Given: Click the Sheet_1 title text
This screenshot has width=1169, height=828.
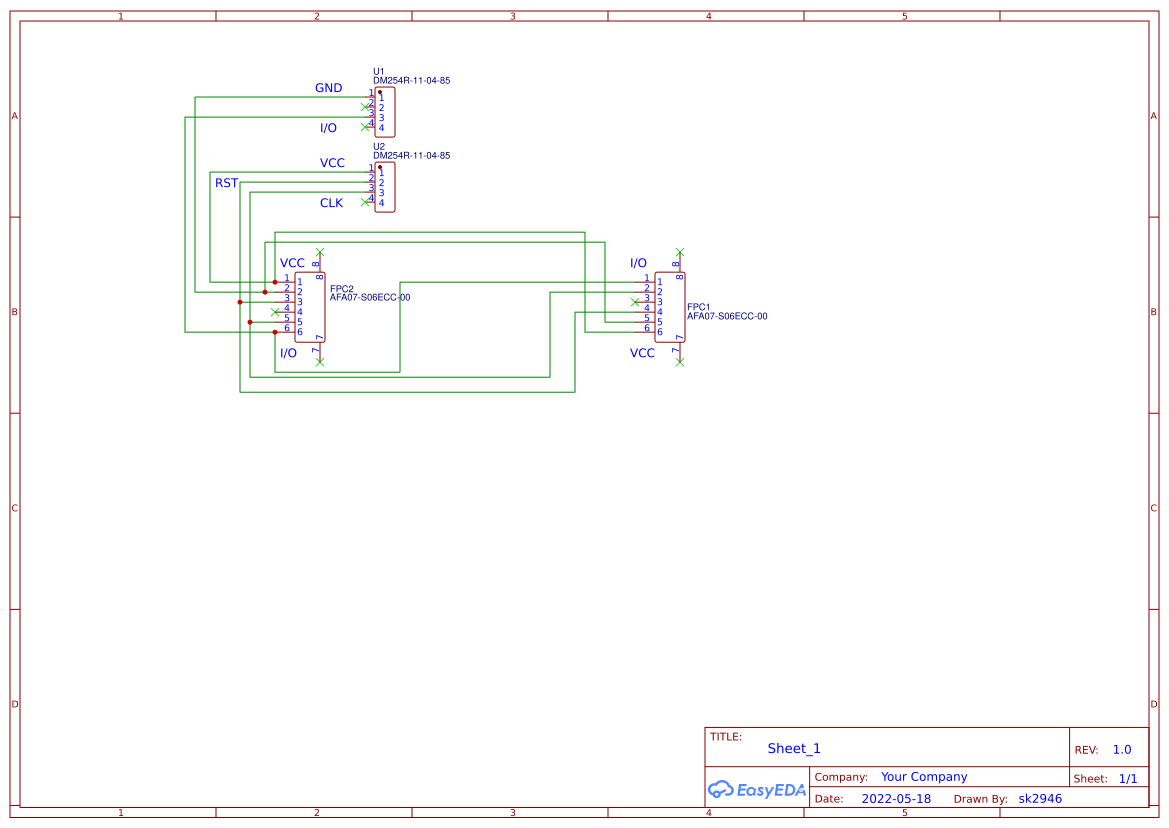Looking at the screenshot, I should tap(793, 748).
